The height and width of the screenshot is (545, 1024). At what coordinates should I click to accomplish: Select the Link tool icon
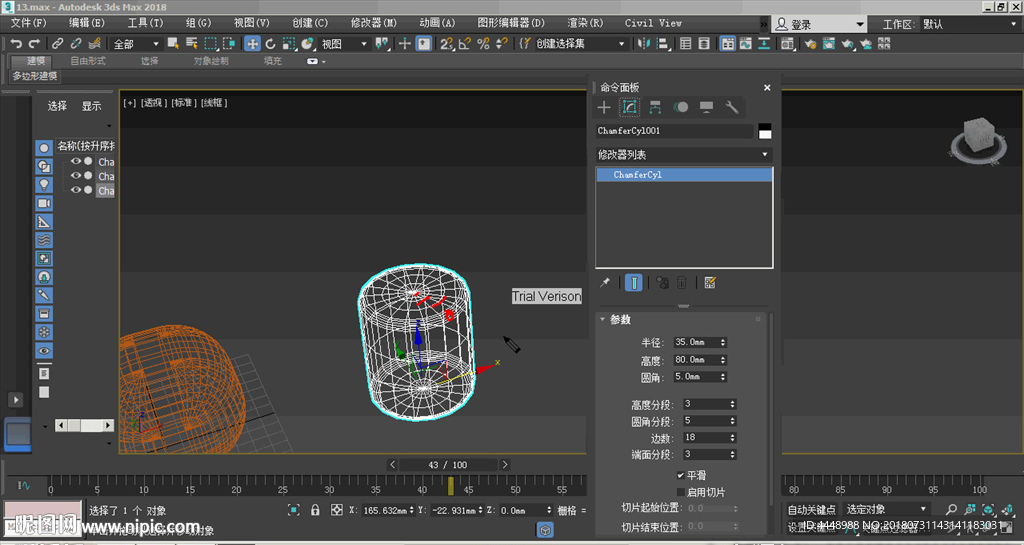[x=57, y=44]
